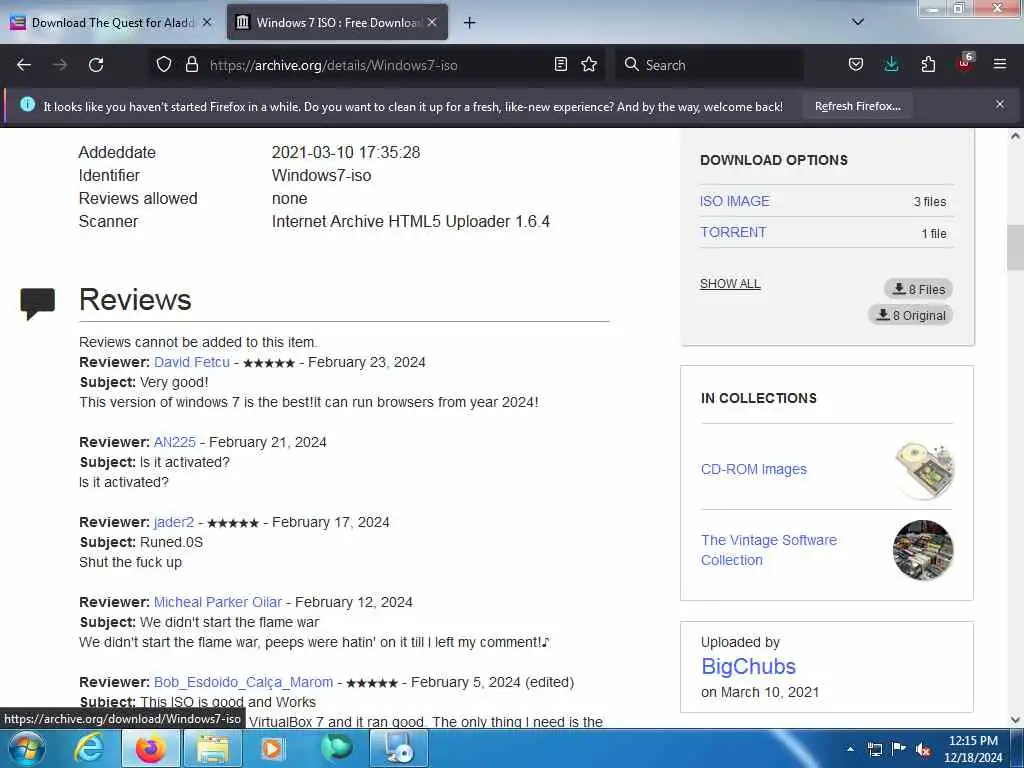Open a new tab with plus button
Viewport: 1024px width, 768px height.
[469, 23]
